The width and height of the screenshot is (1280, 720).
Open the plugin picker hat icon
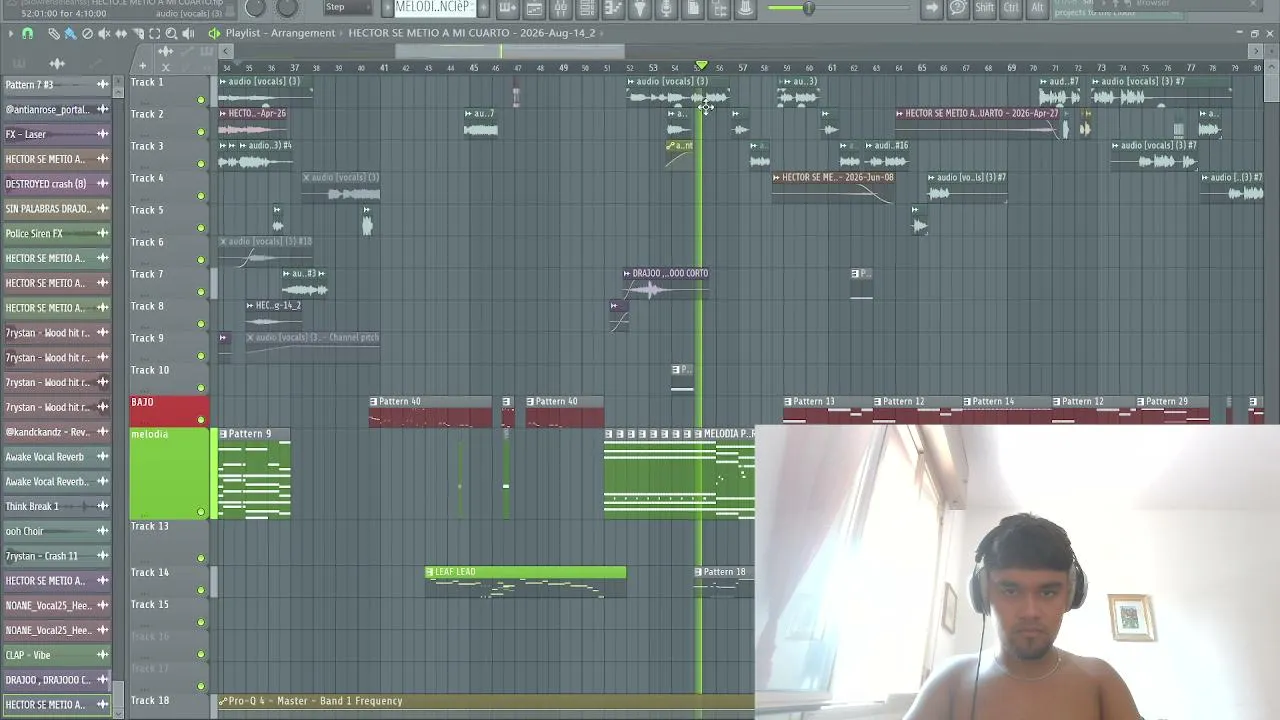click(x=745, y=9)
